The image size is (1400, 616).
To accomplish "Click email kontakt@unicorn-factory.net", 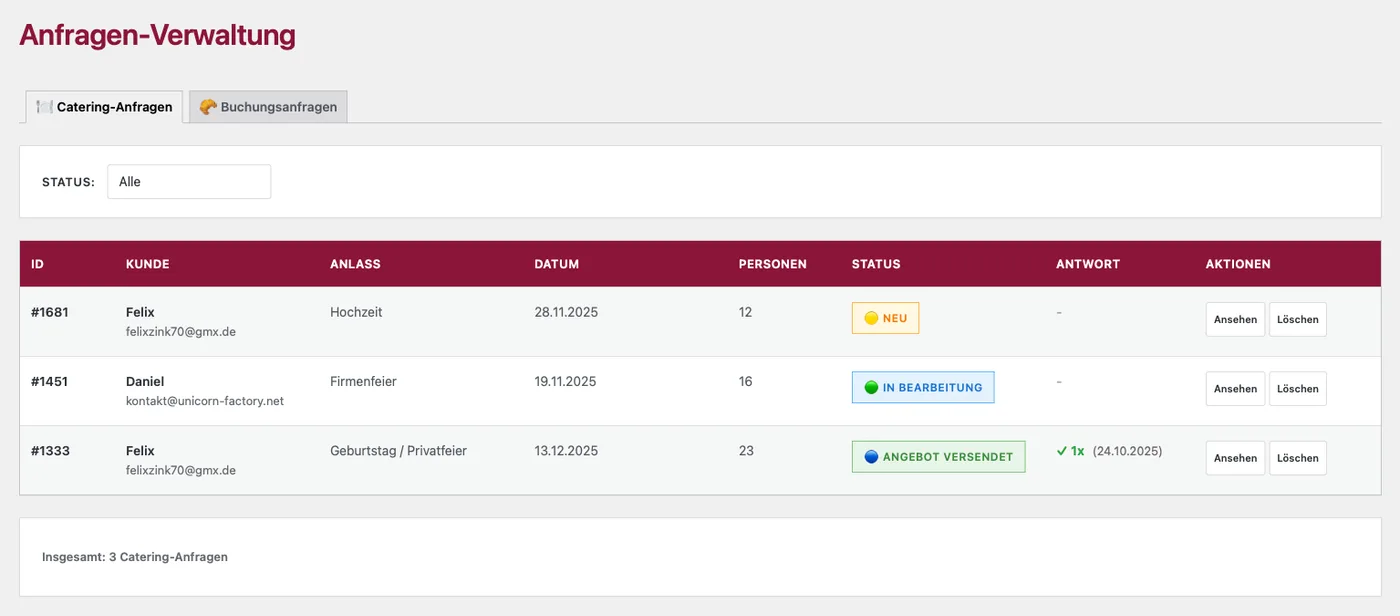I will pos(205,401).
